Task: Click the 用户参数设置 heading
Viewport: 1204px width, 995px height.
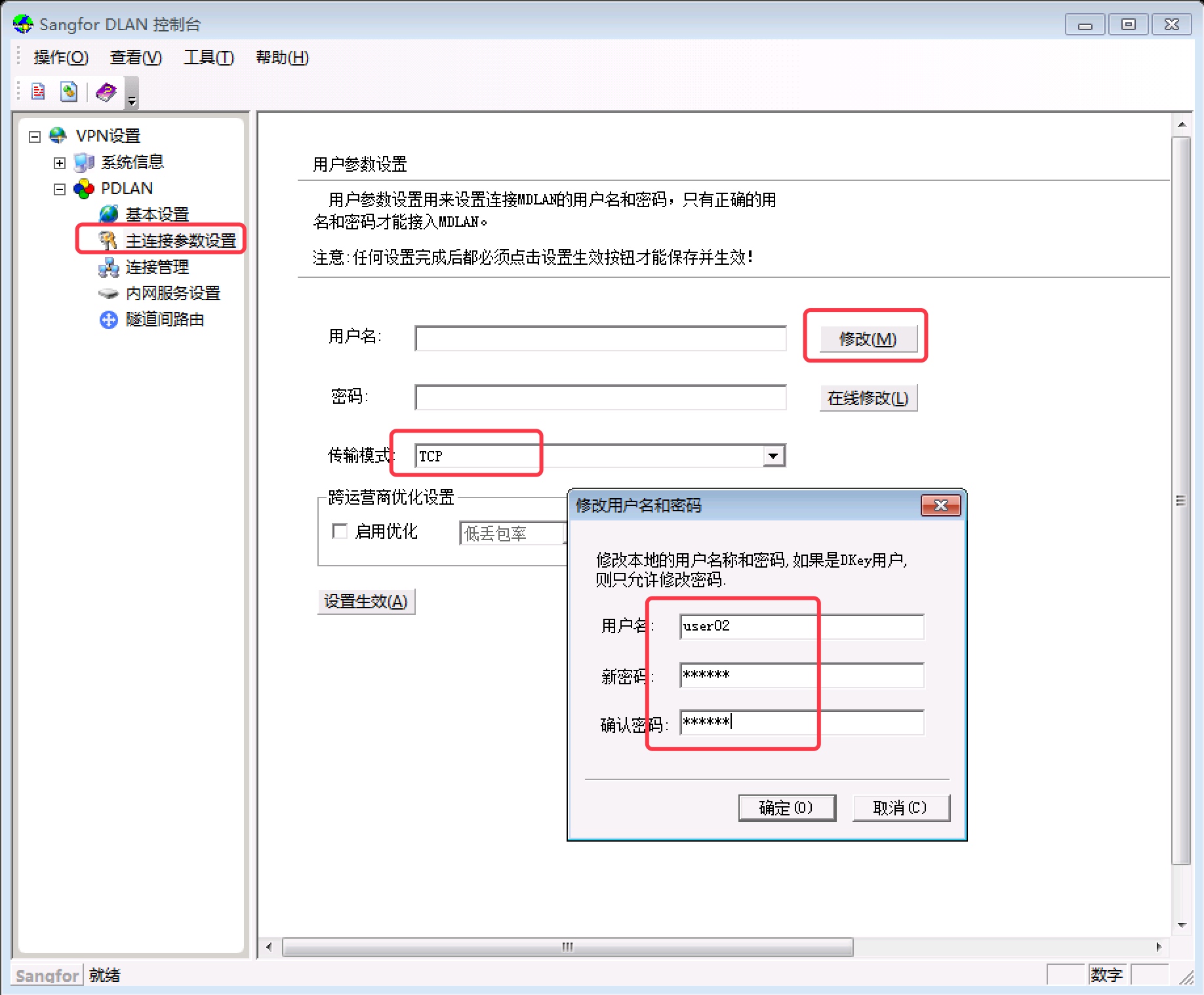Action: (360, 164)
